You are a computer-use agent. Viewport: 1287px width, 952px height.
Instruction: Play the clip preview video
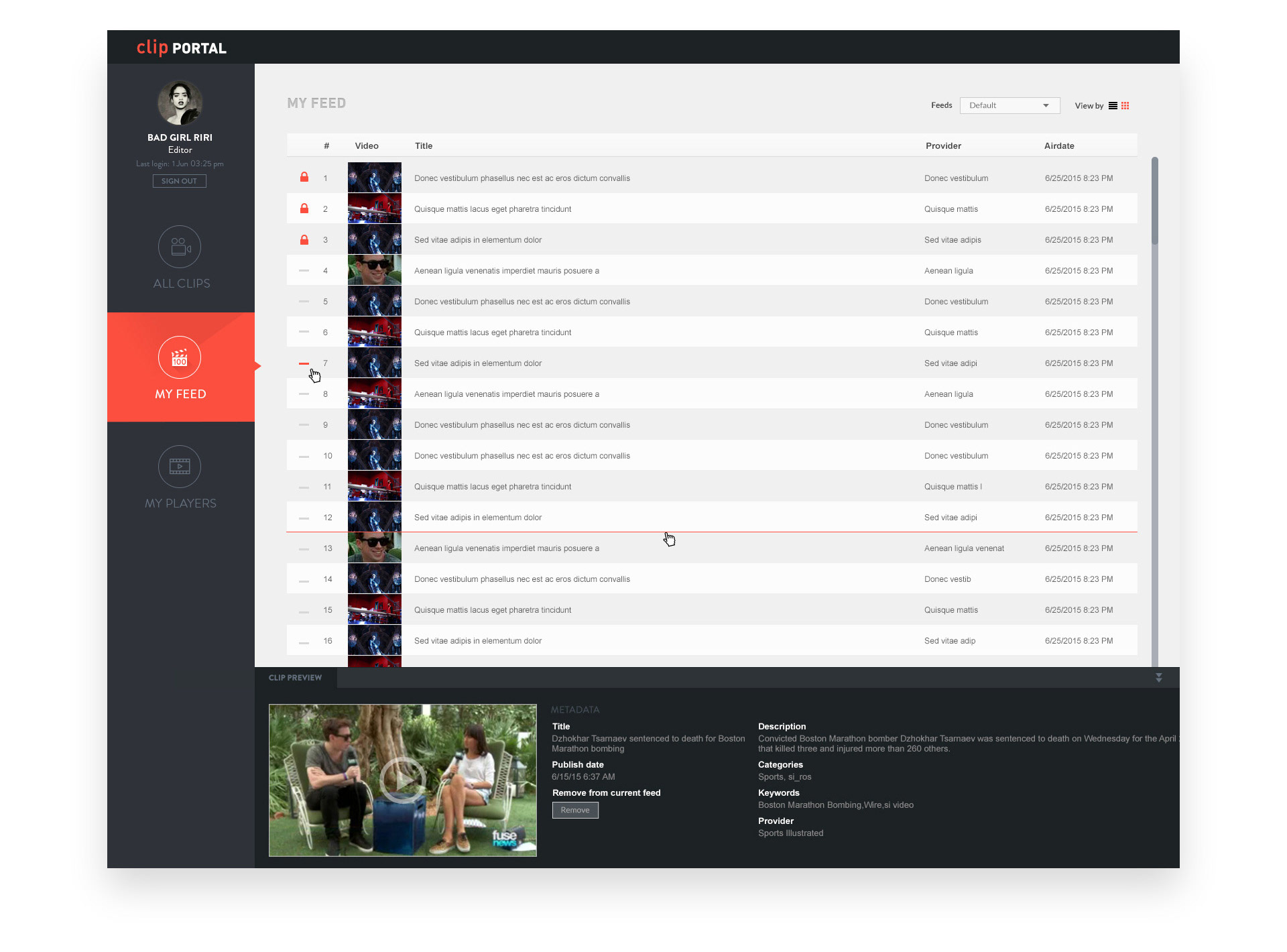coord(402,780)
